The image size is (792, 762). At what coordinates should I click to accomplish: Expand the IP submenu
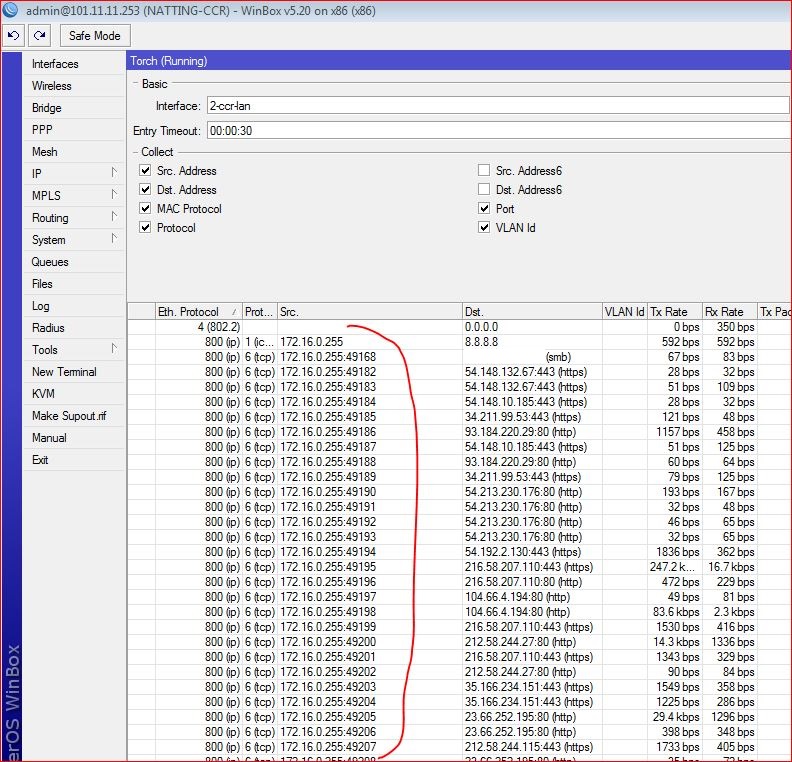click(x=70, y=174)
